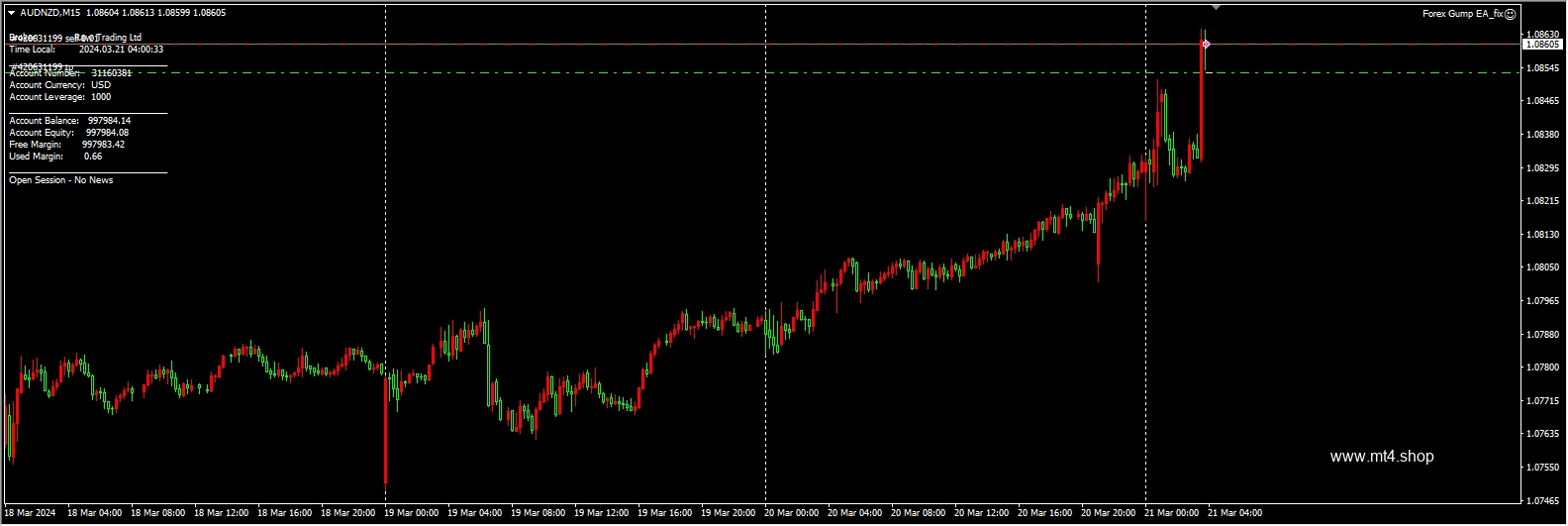Click the 19 Mar 20:00 time axis label
This screenshot has width=1568, height=526.
click(729, 513)
